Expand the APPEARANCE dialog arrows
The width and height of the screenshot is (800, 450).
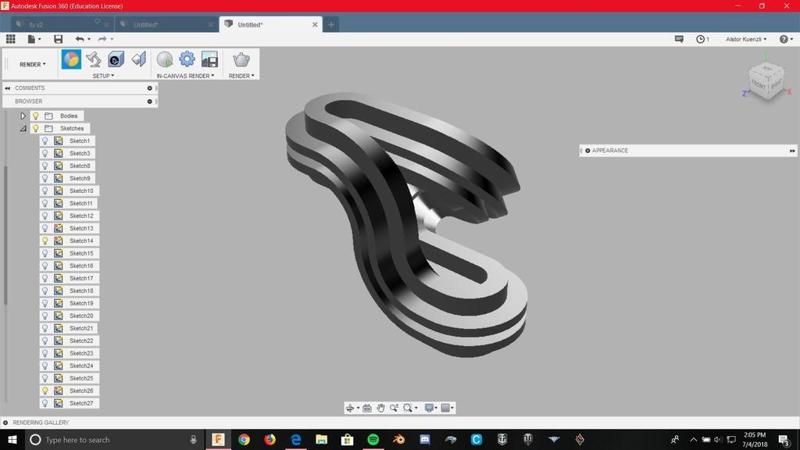pyautogui.click(x=792, y=151)
